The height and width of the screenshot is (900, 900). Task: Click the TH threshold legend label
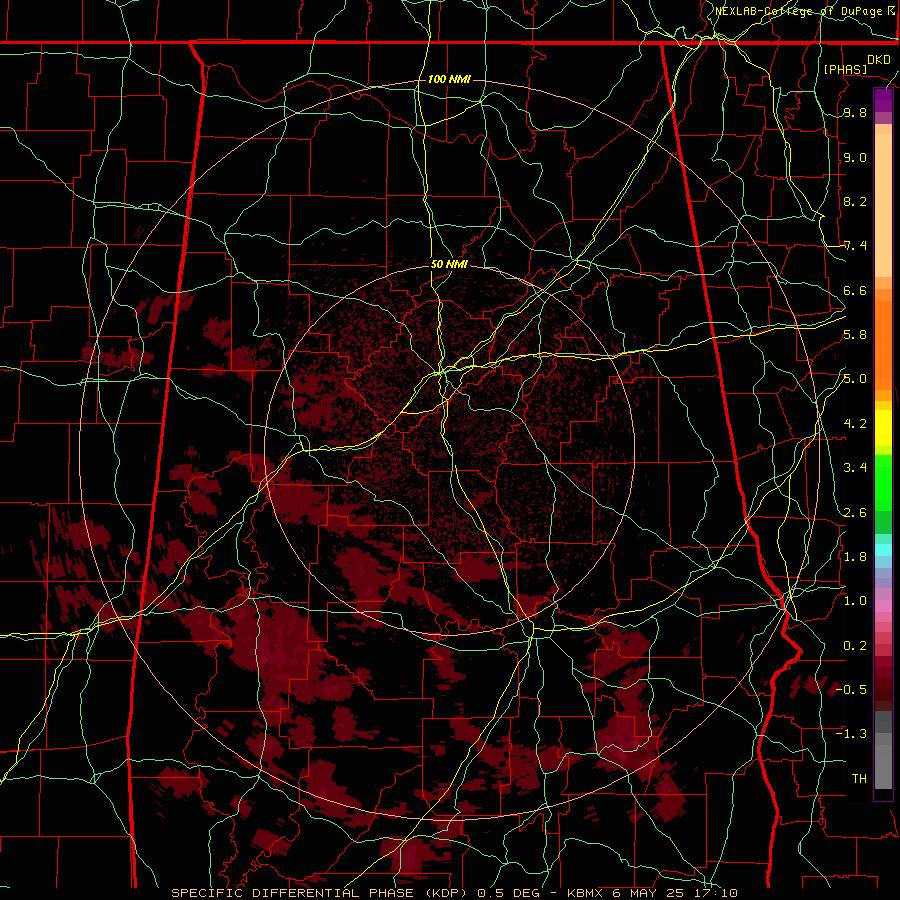[x=859, y=779]
